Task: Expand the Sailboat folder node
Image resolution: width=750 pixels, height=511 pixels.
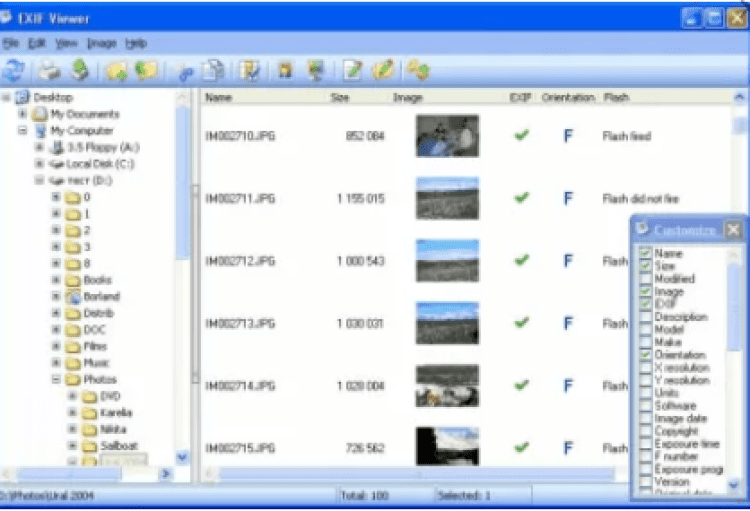Action: point(73,445)
